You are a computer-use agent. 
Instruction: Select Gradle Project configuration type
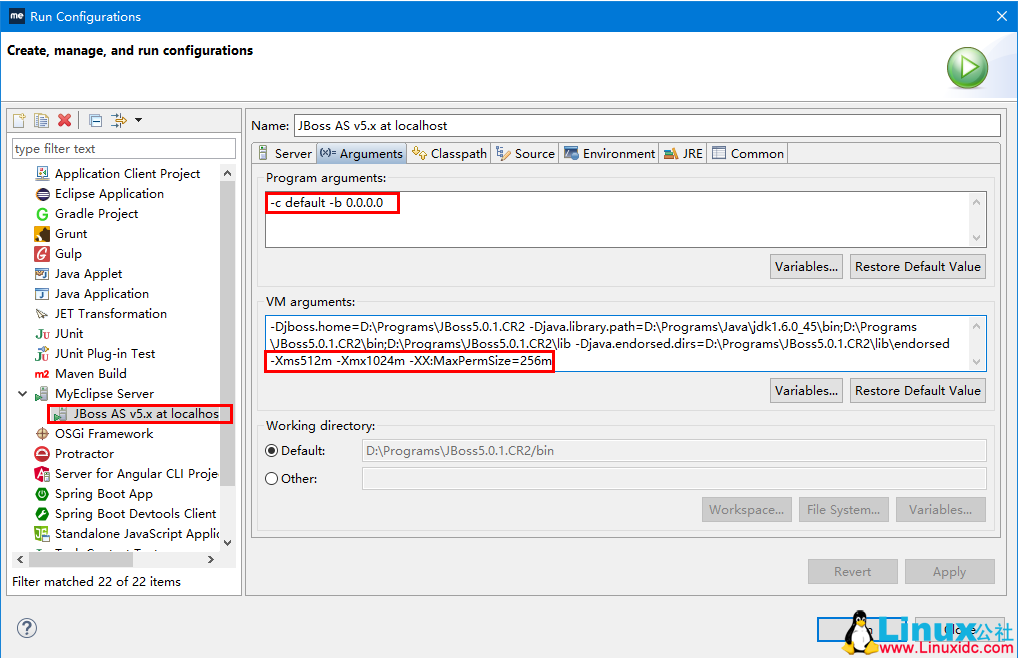[96, 213]
